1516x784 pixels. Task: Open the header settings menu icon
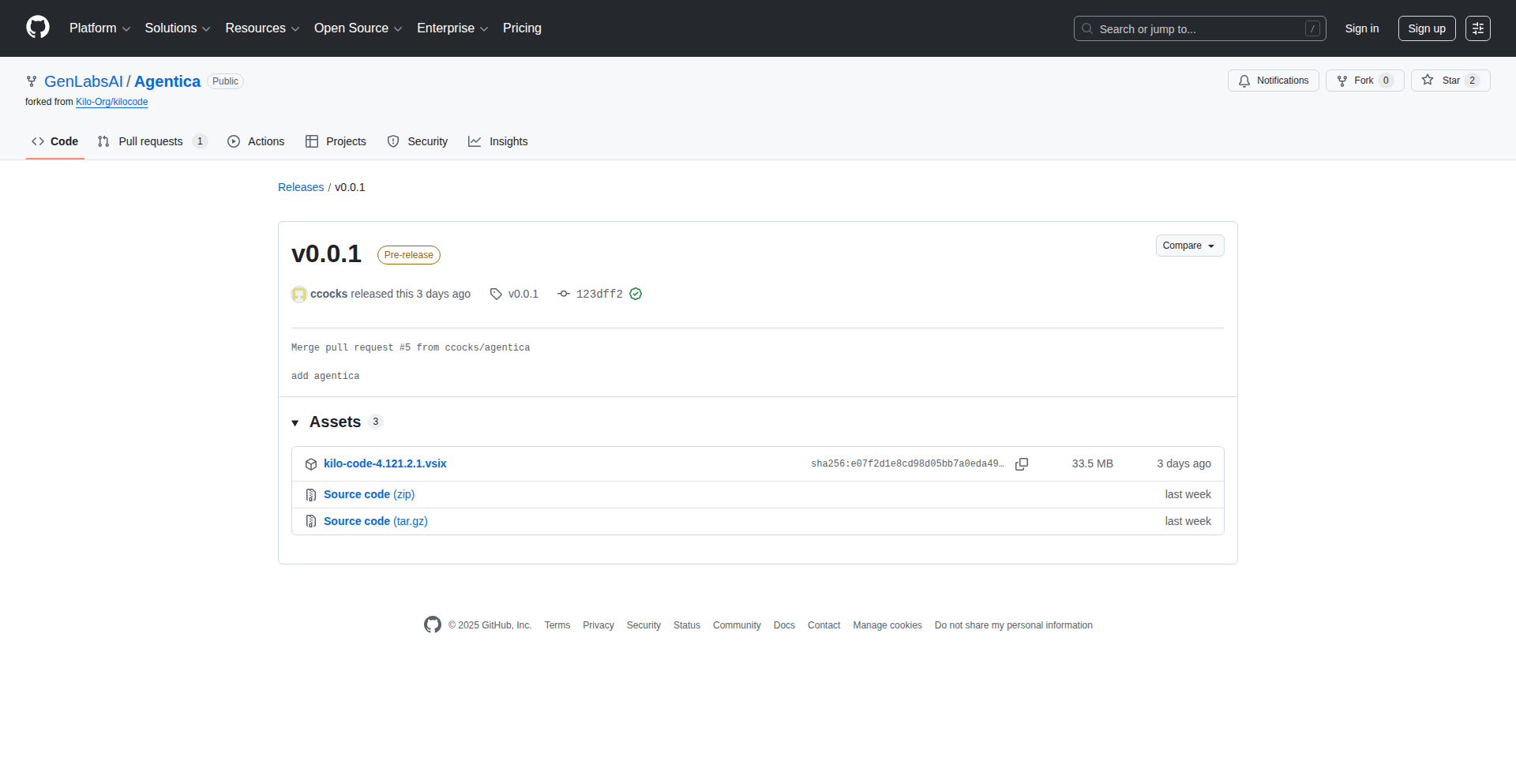(1477, 28)
